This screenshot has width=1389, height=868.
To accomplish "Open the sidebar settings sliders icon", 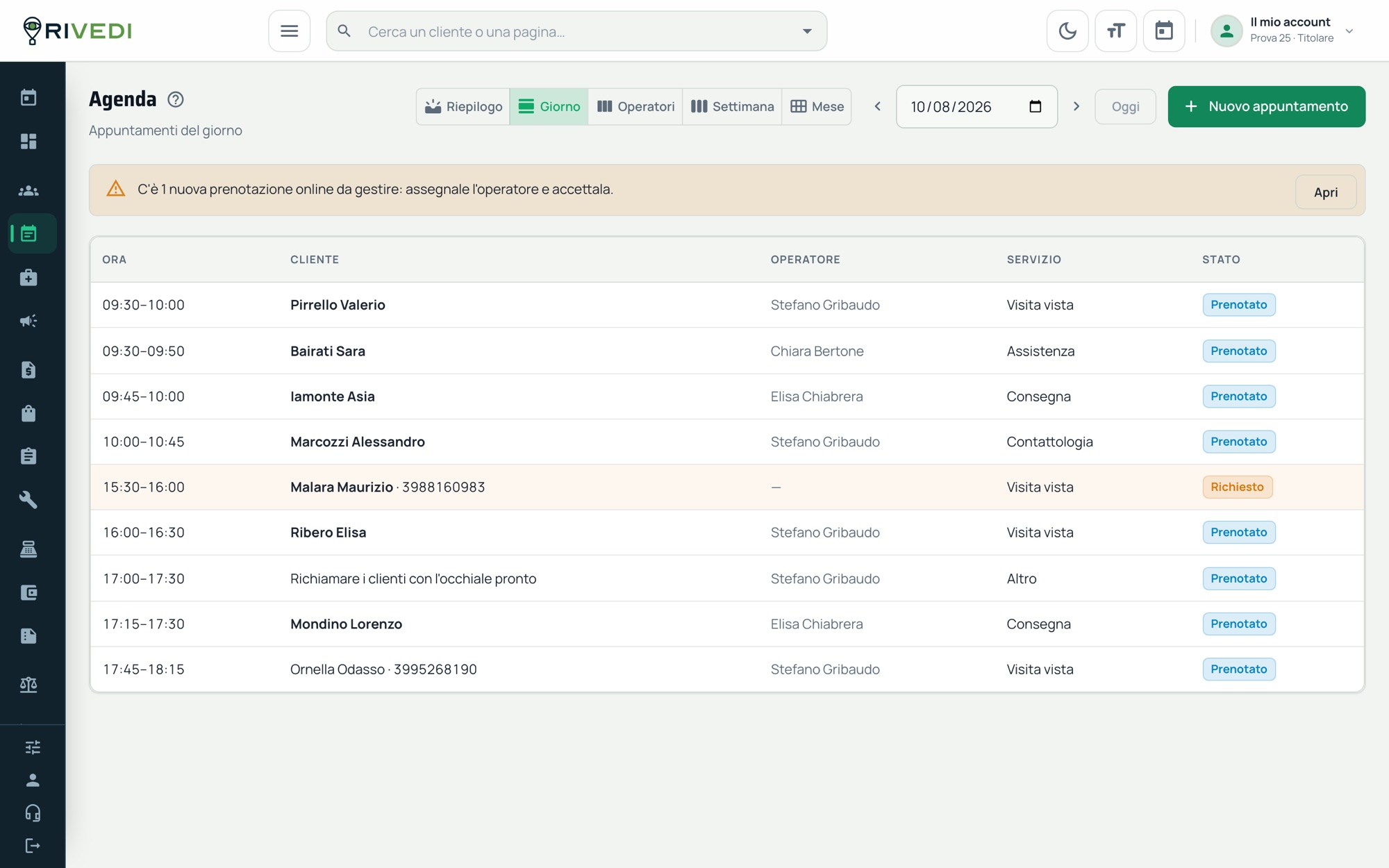I will pos(33,747).
